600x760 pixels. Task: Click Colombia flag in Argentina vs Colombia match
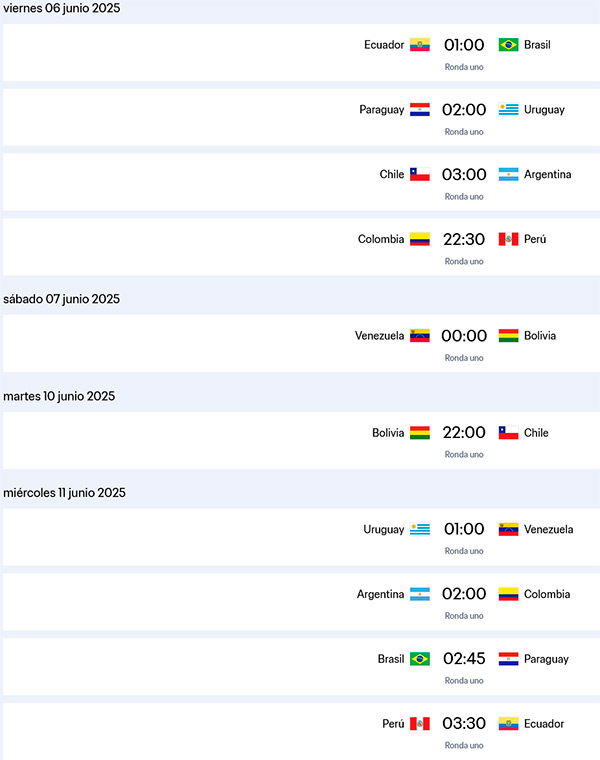coord(508,594)
